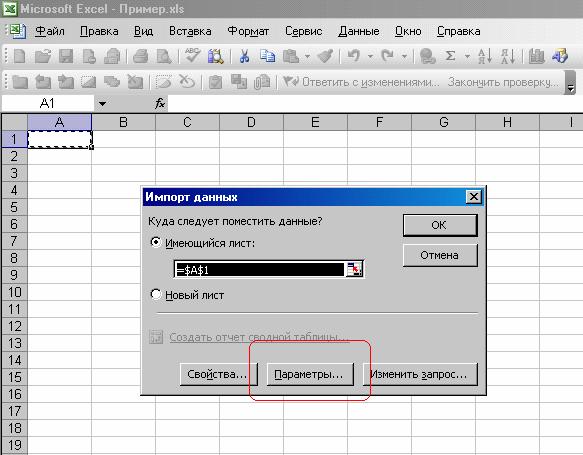Click the AutoSum sigma icon
Image resolution: width=583 pixels, height=455 pixels.
tap(450, 56)
